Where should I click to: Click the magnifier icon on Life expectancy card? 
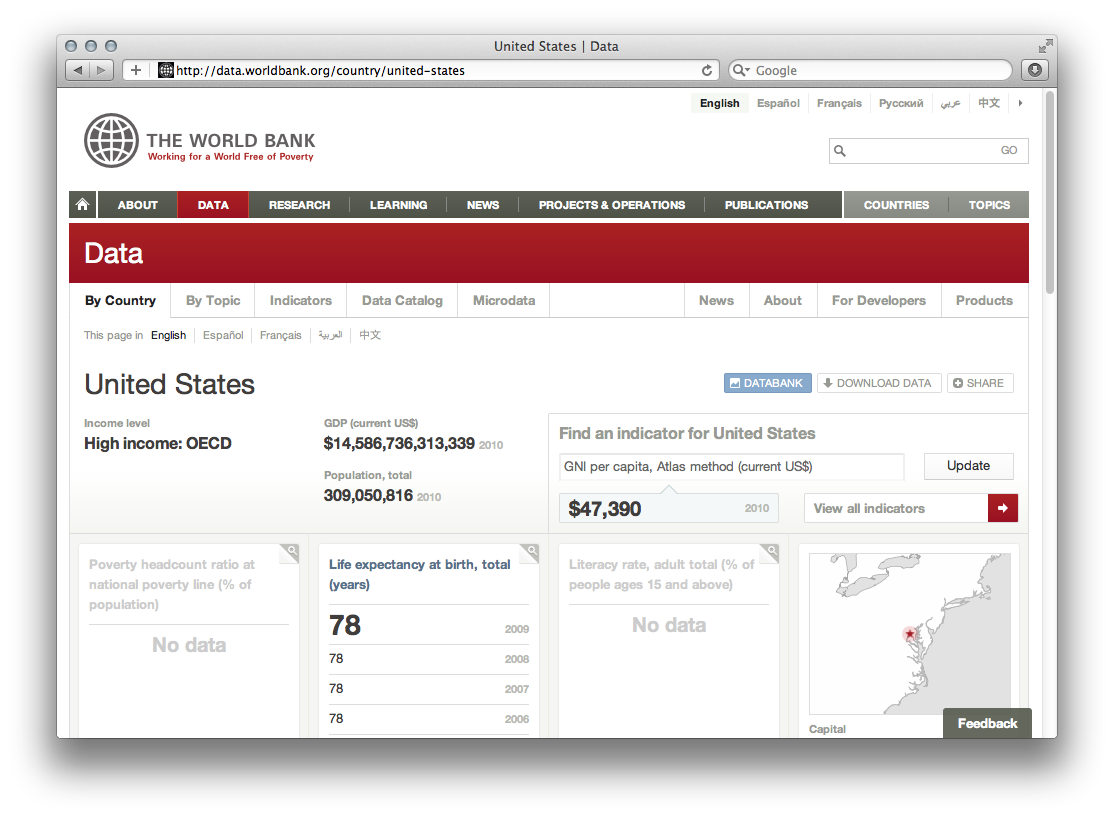coord(529,552)
